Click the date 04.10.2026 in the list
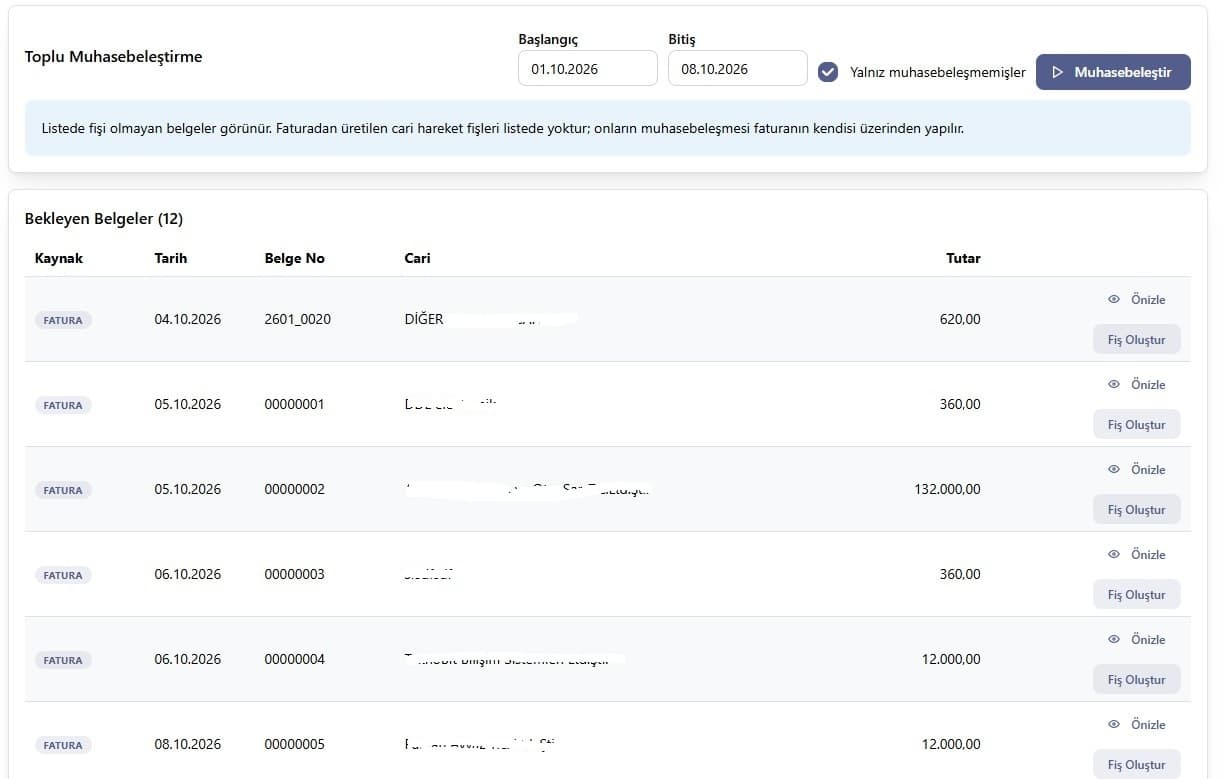Viewport: 1225px width, 779px height. pos(188,319)
